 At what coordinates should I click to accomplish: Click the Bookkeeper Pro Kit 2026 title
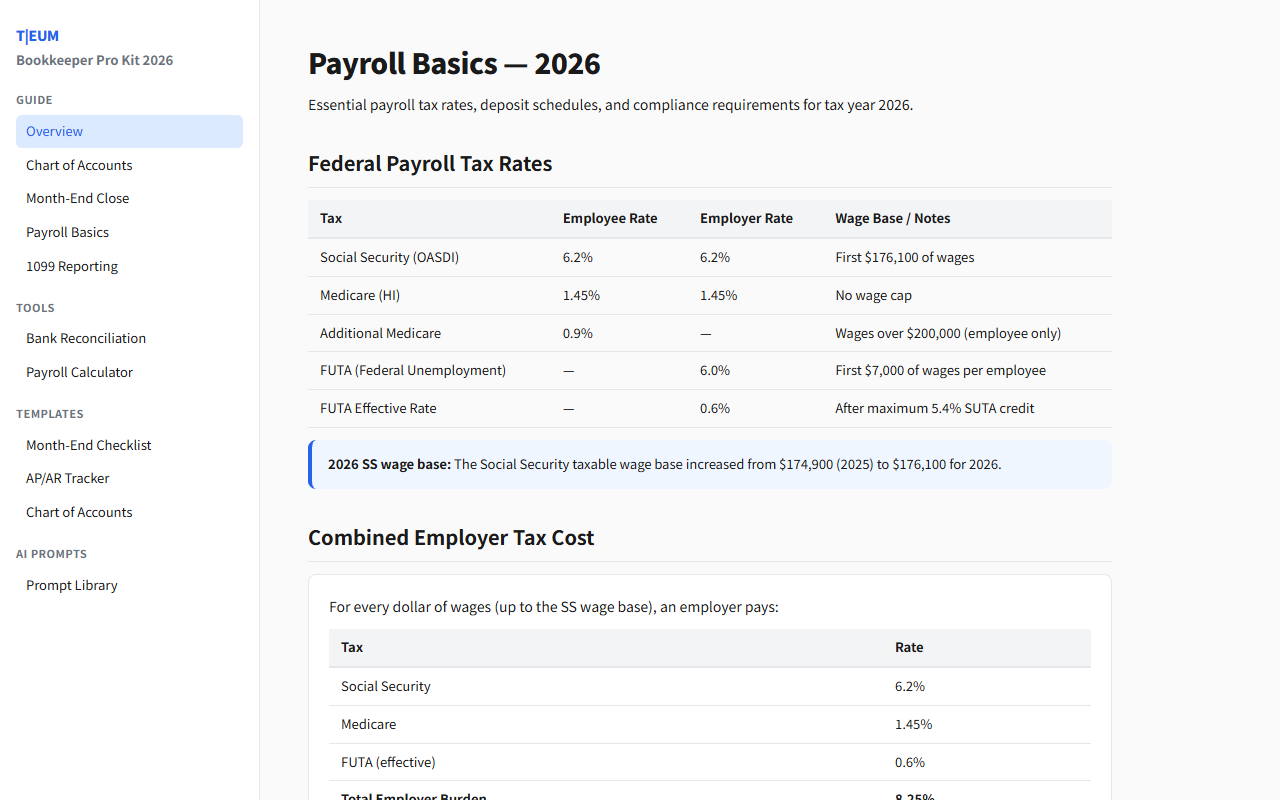[x=94, y=60]
